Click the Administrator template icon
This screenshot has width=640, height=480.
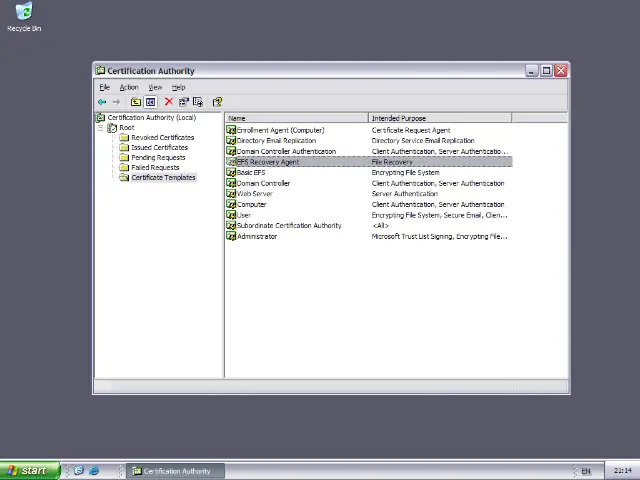pos(231,236)
